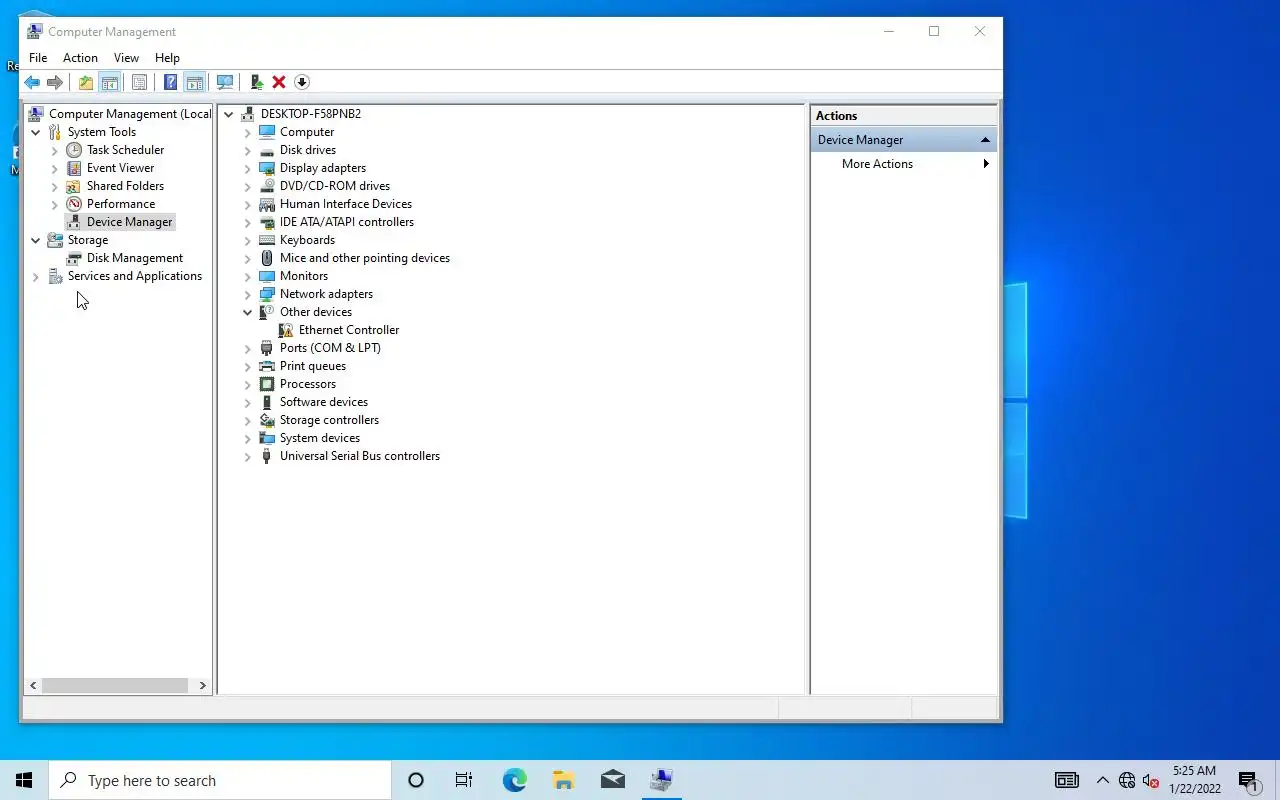Select Mice and other pointing devices
The width and height of the screenshot is (1280, 800).
tap(365, 258)
